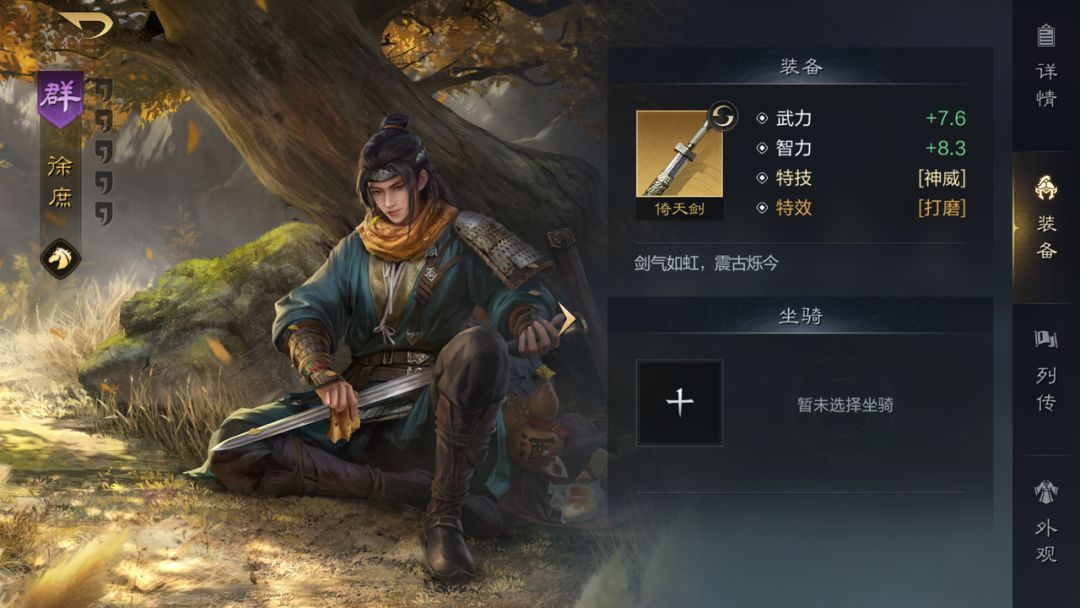Tap the golden arrow beside the character
1080x608 pixels.
tap(568, 319)
